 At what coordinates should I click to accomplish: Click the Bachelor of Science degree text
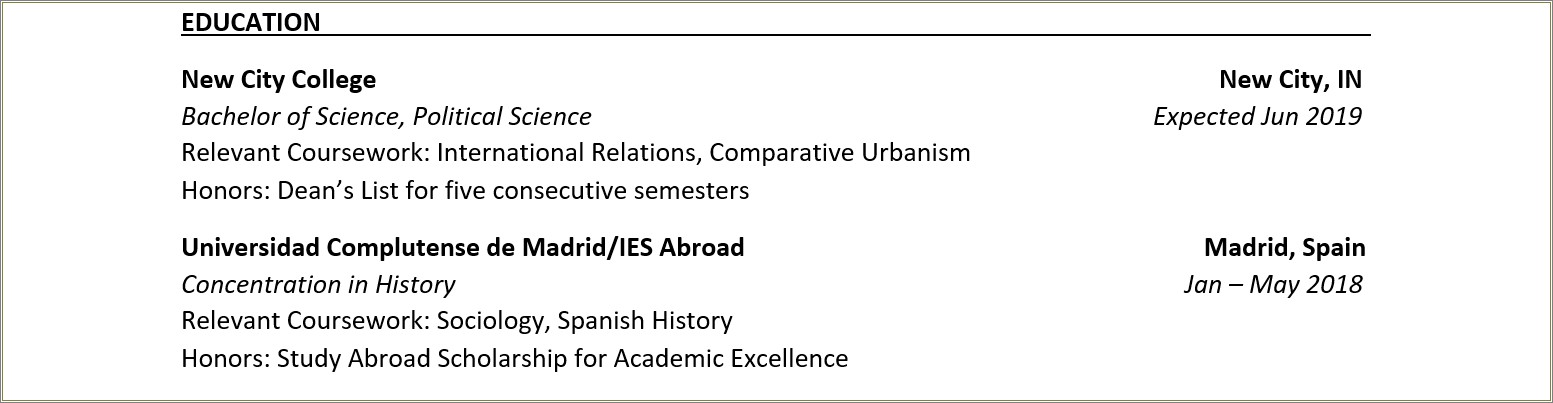[x=292, y=117]
